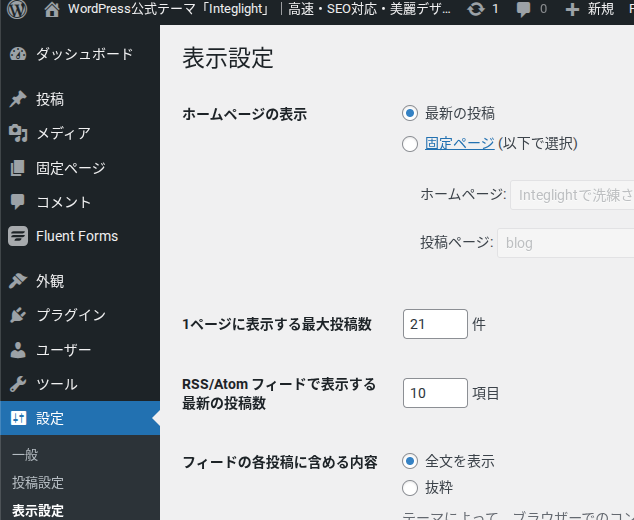The image size is (634, 520).
Task: Open comments bubble icon in admin bar
Action: 524,9
